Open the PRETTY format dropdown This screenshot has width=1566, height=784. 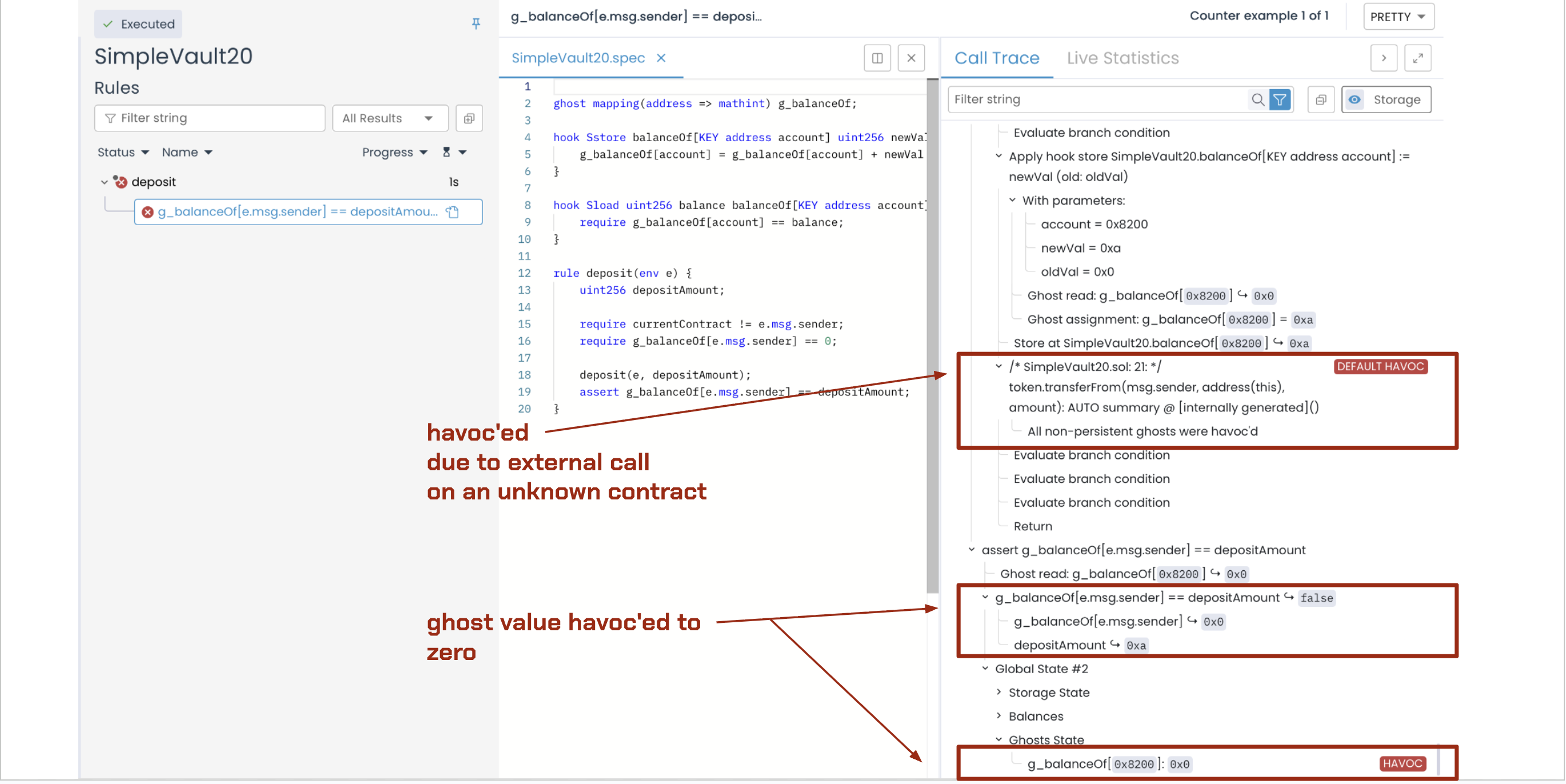click(1398, 17)
